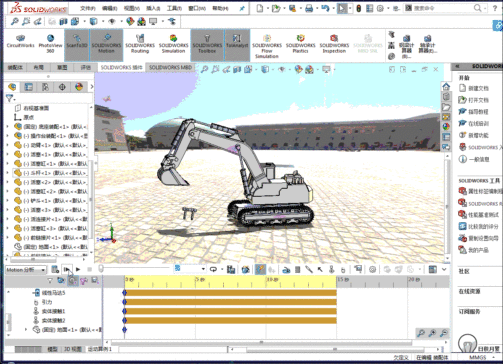Expand the 地面<1> item in the motion tree
Viewport: 503px width, 364px height.
[26, 329]
